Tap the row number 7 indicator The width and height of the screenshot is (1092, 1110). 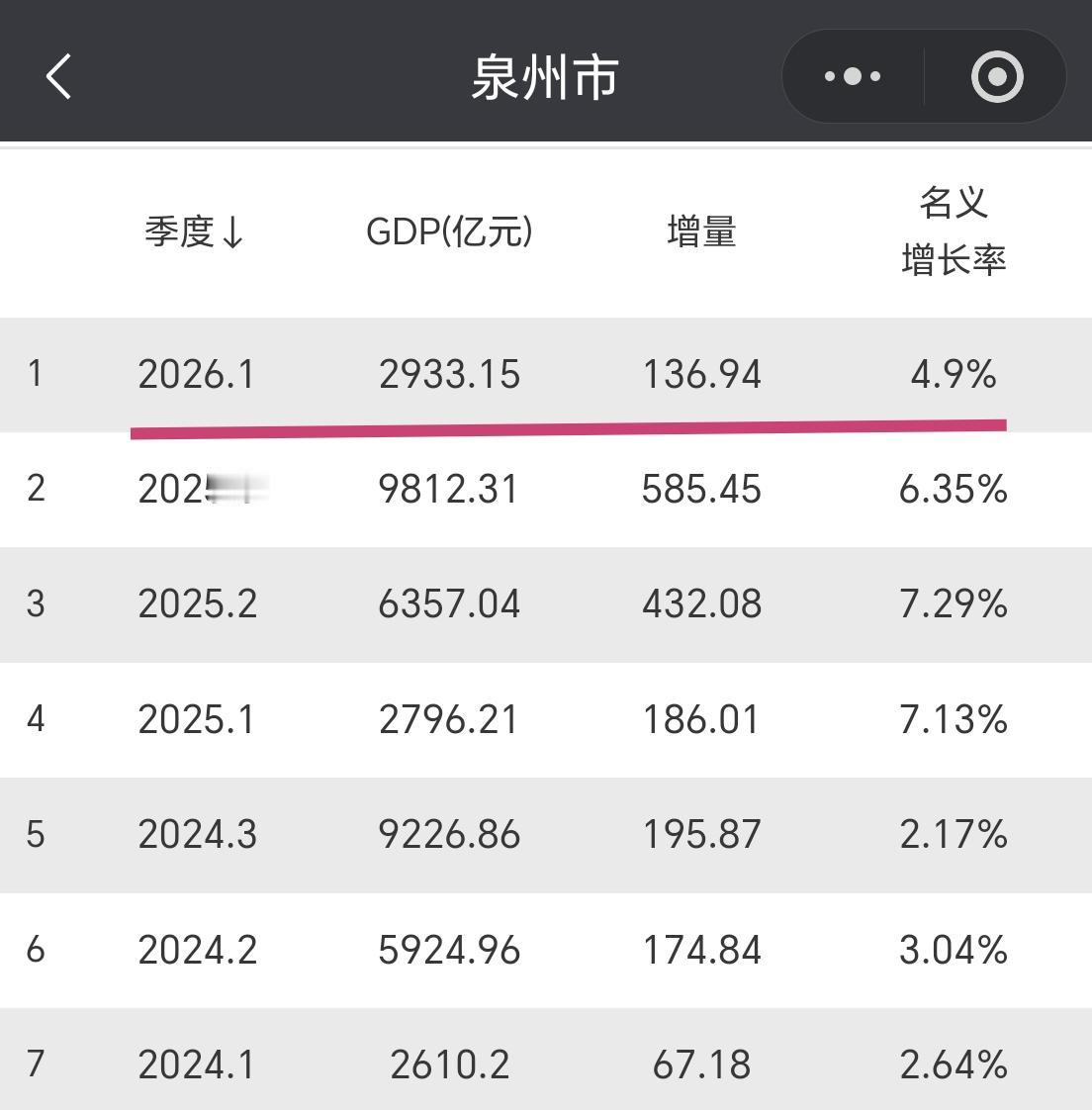point(36,1065)
